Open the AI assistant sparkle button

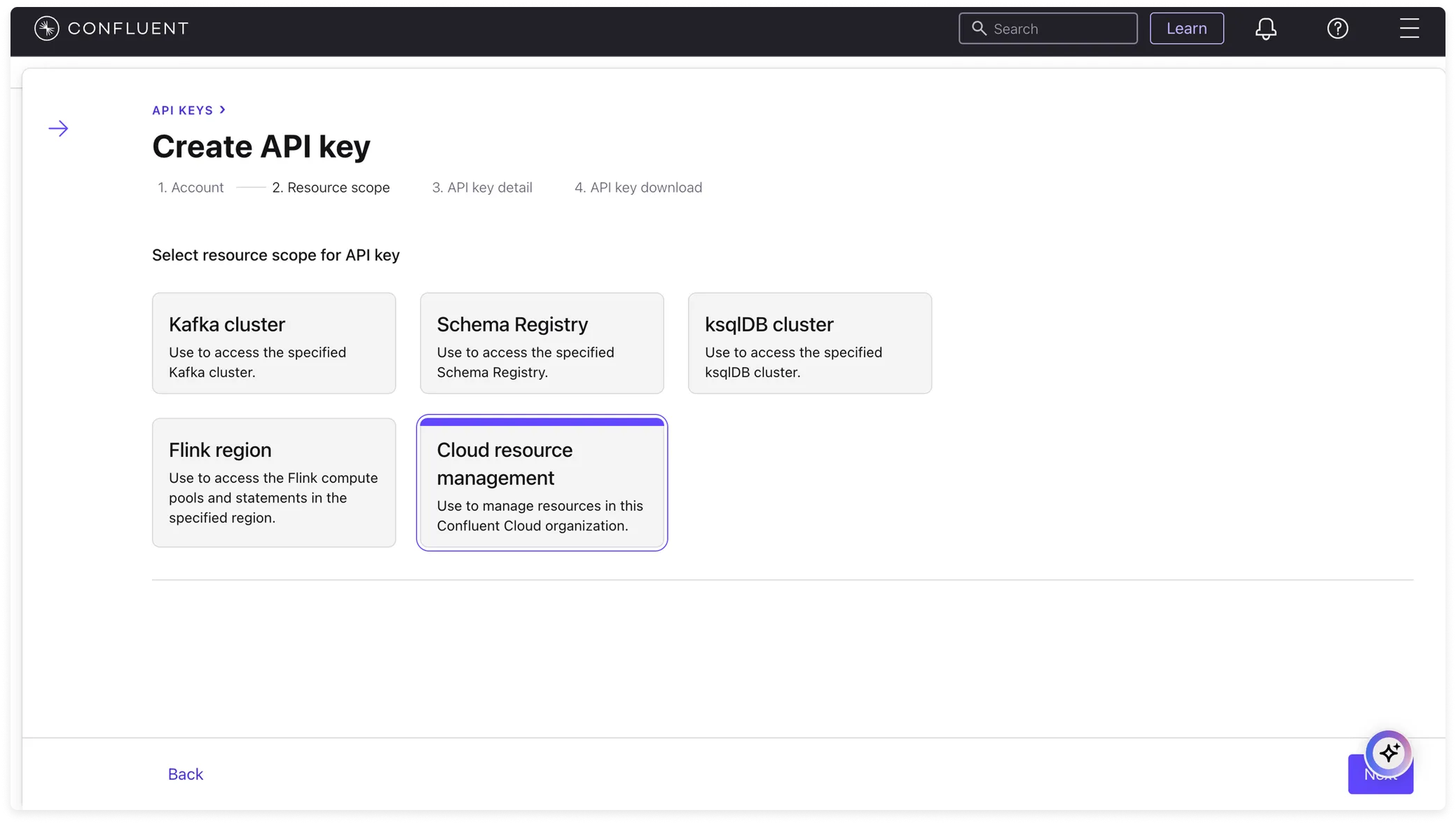pos(1389,753)
